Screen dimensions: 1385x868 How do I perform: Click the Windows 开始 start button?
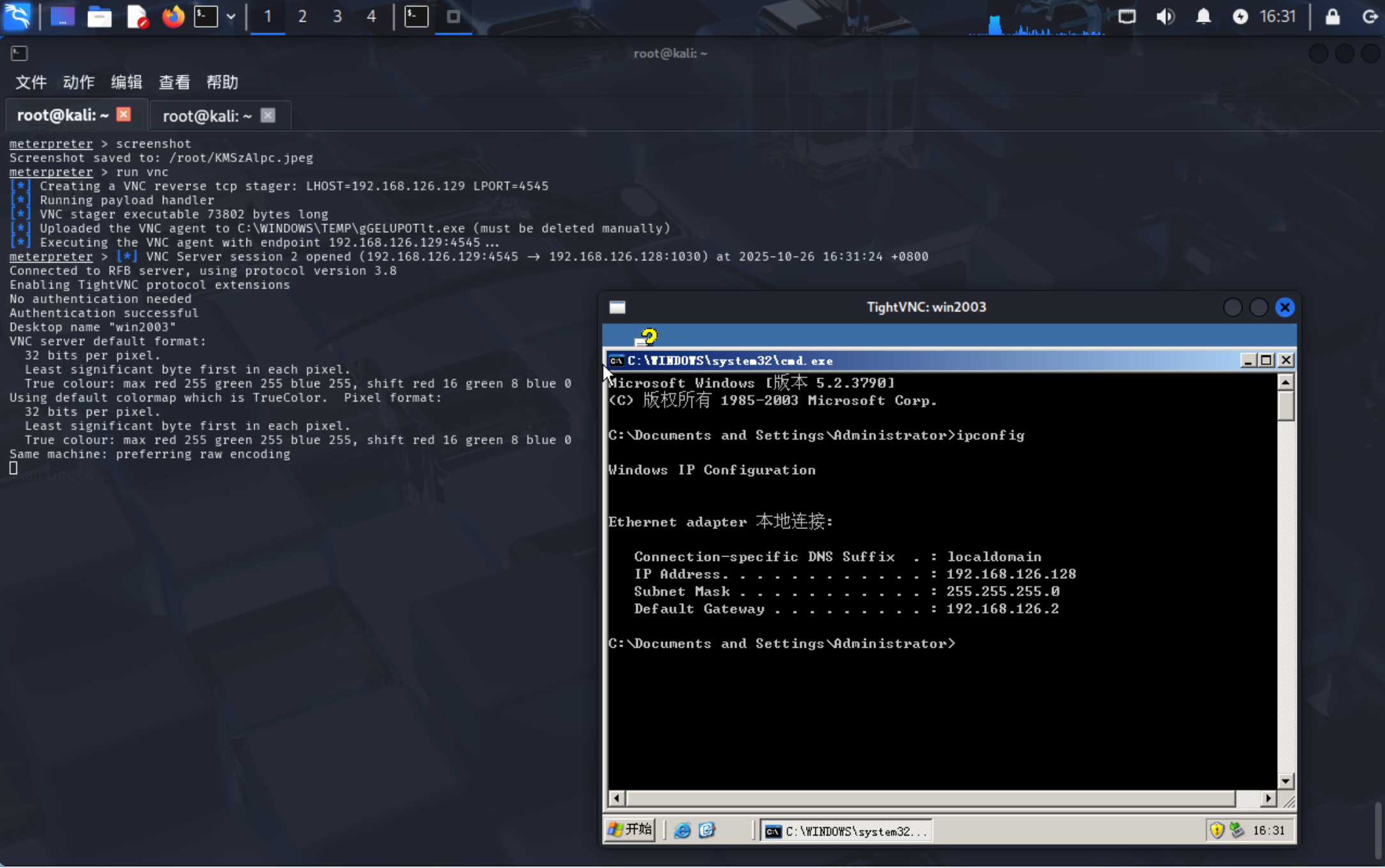630,830
